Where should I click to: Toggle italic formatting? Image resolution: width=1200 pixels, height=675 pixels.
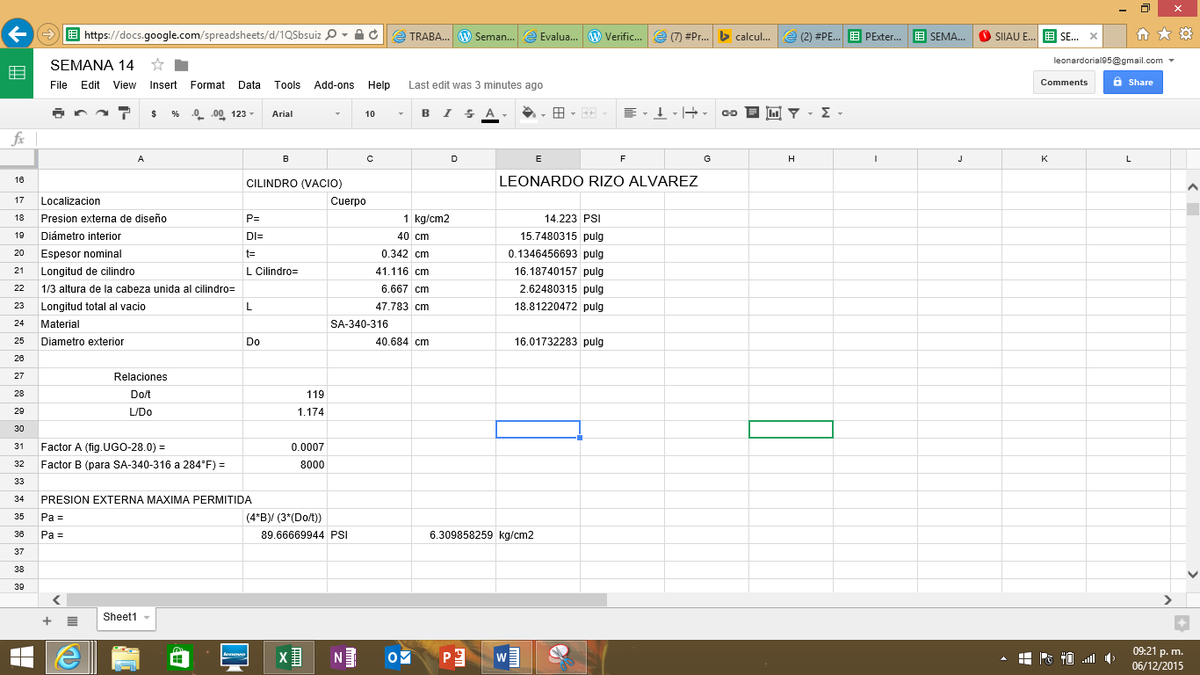click(x=447, y=114)
